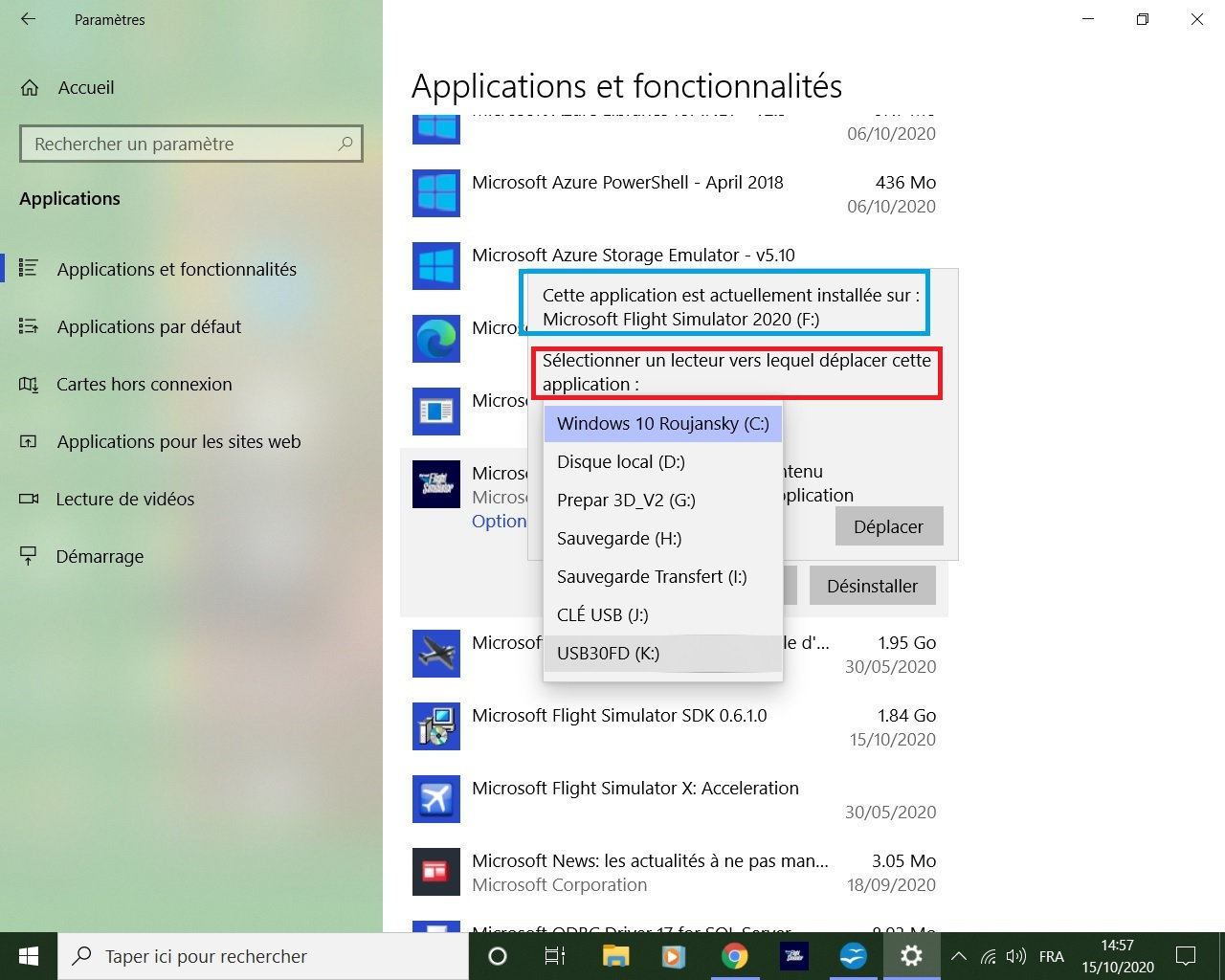Show hidden tray icons with the chevron

point(959,956)
